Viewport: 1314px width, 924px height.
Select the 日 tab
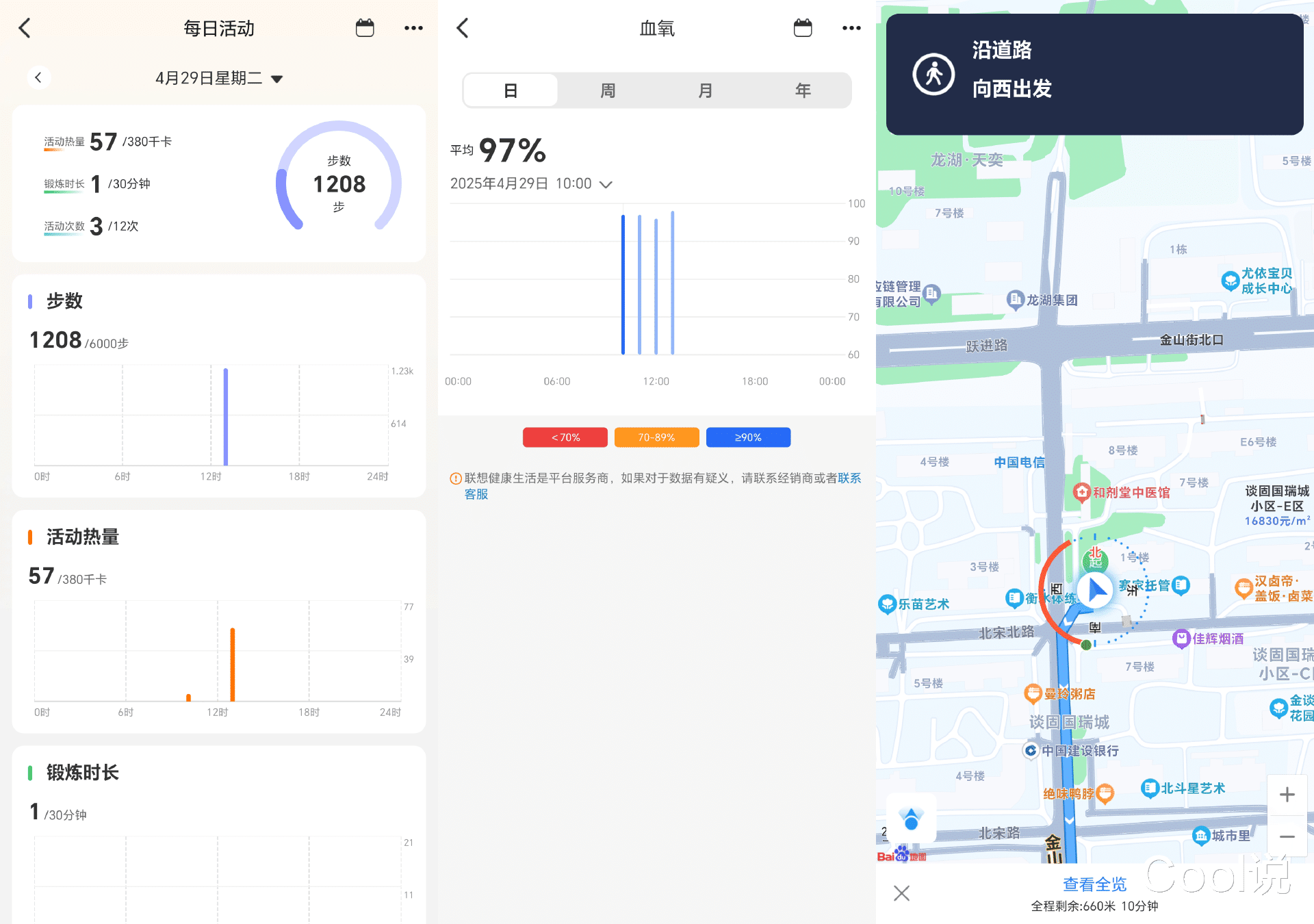click(x=511, y=90)
